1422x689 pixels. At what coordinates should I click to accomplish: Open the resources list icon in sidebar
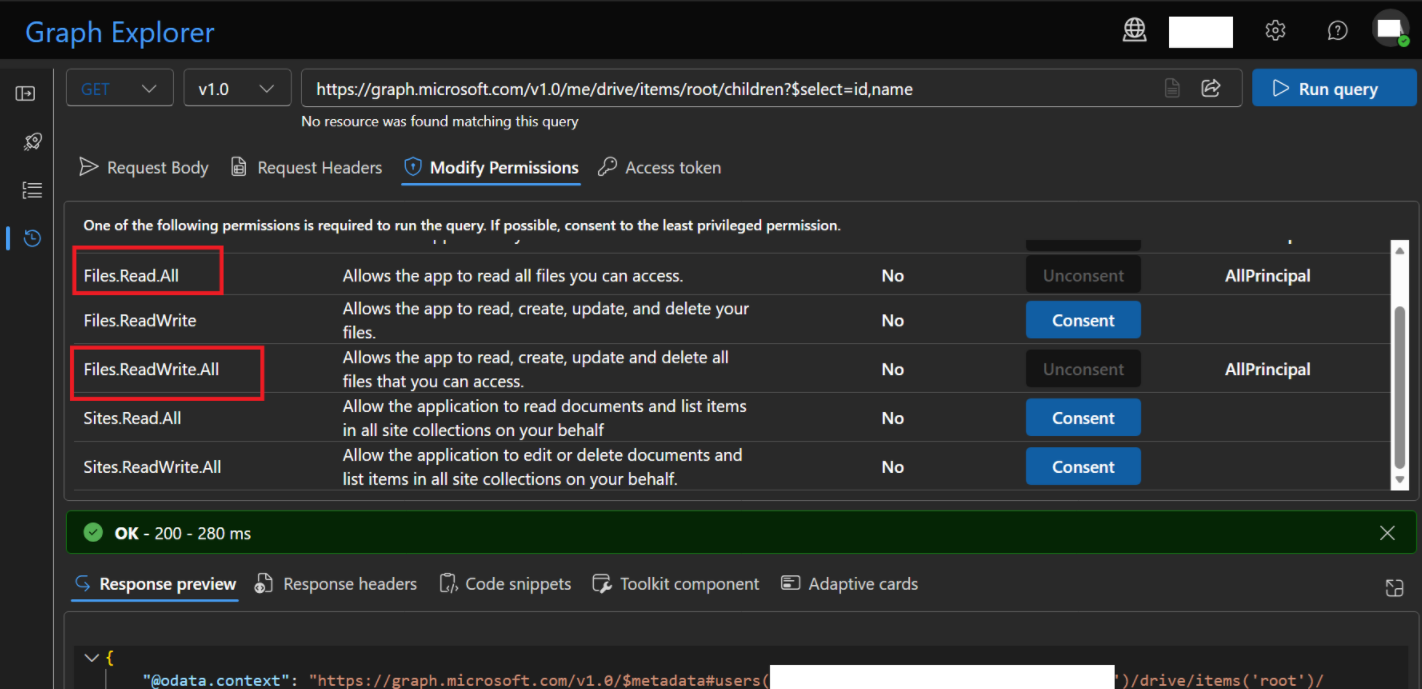32,189
